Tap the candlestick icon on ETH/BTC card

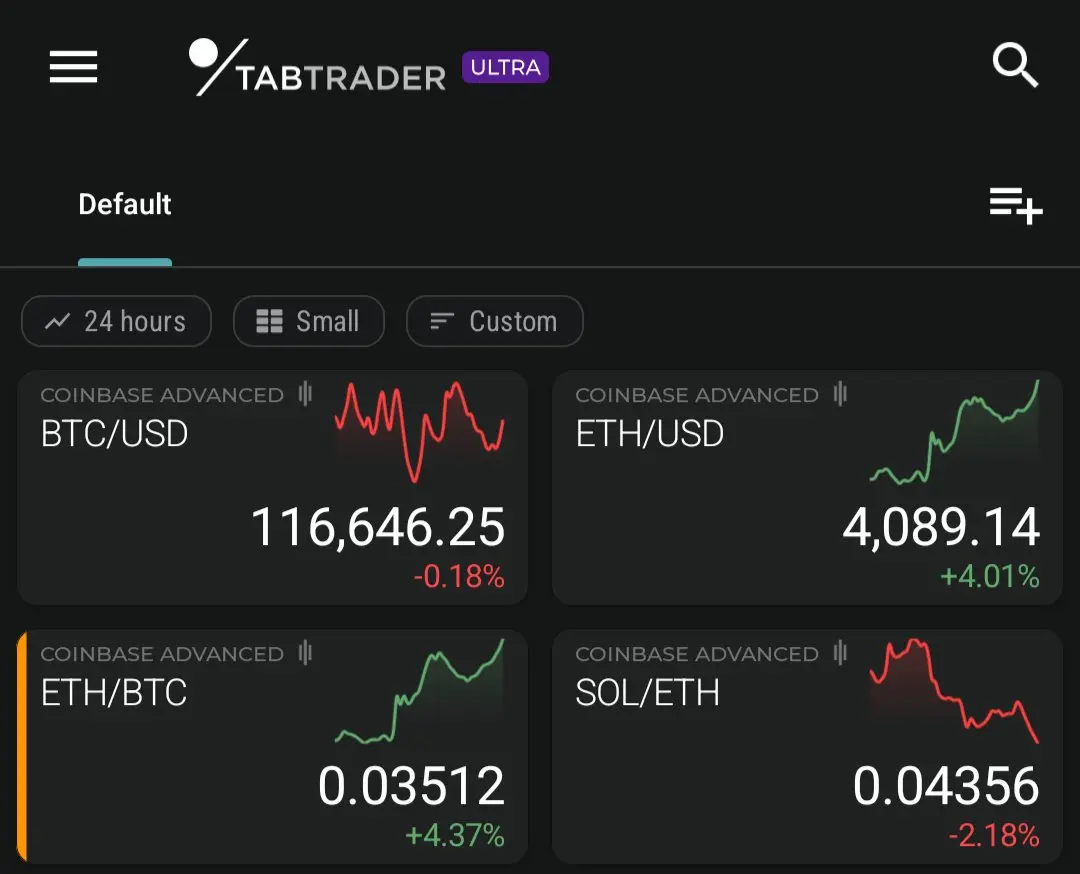(x=305, y=652)
